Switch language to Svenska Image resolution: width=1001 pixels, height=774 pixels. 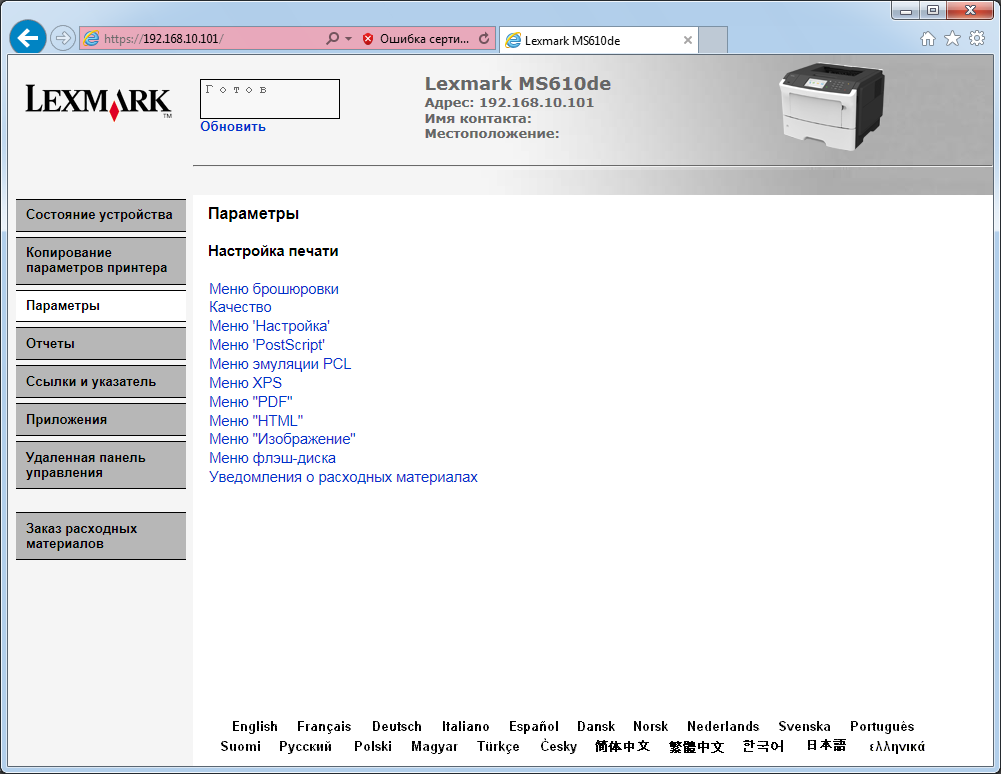(804, 727)
